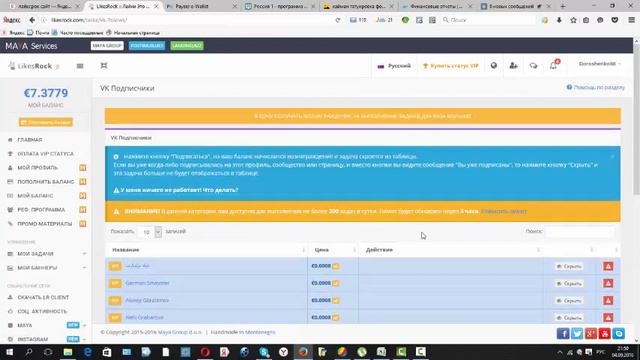This screenshot has width=640, height=360.
Task: Open Пополнить баланс in sidebar
Action: [46, 182]
